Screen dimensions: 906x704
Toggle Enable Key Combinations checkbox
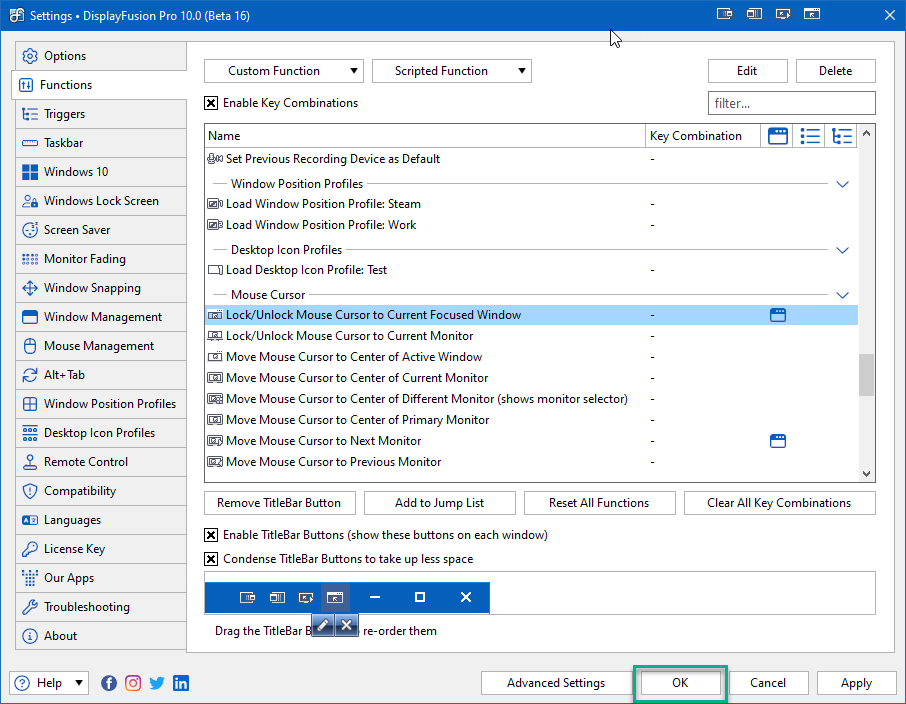pyautogui.click(x=211, y=103)
